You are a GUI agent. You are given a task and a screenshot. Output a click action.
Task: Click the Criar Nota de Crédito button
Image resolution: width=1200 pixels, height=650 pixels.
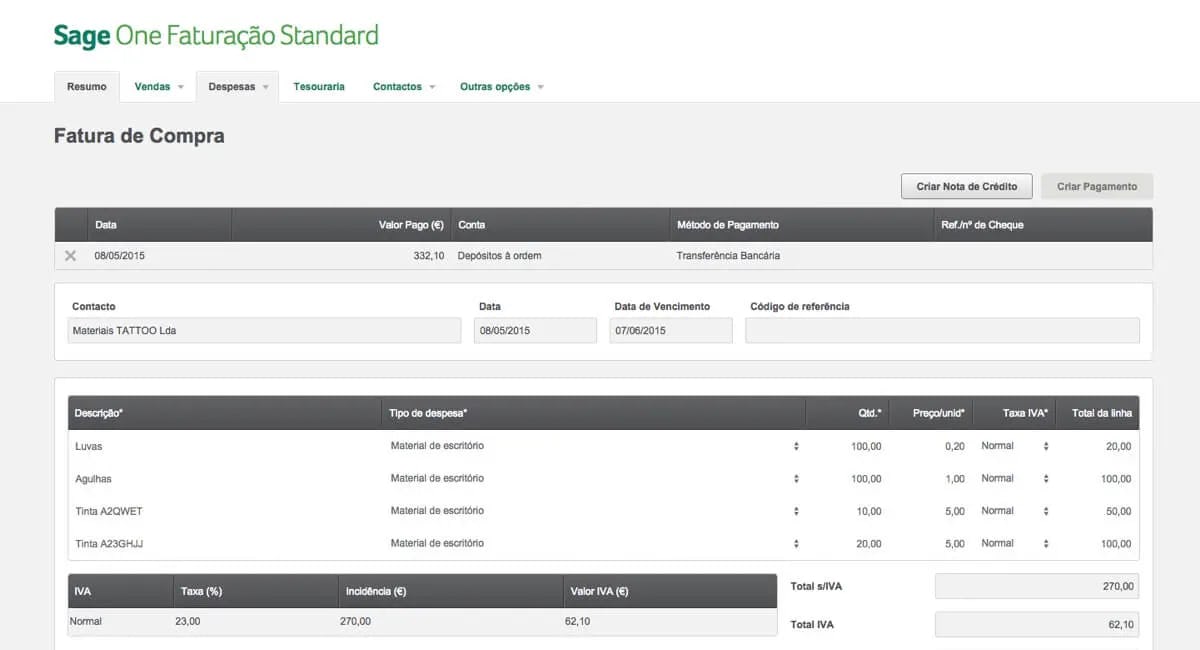[966, 186]
